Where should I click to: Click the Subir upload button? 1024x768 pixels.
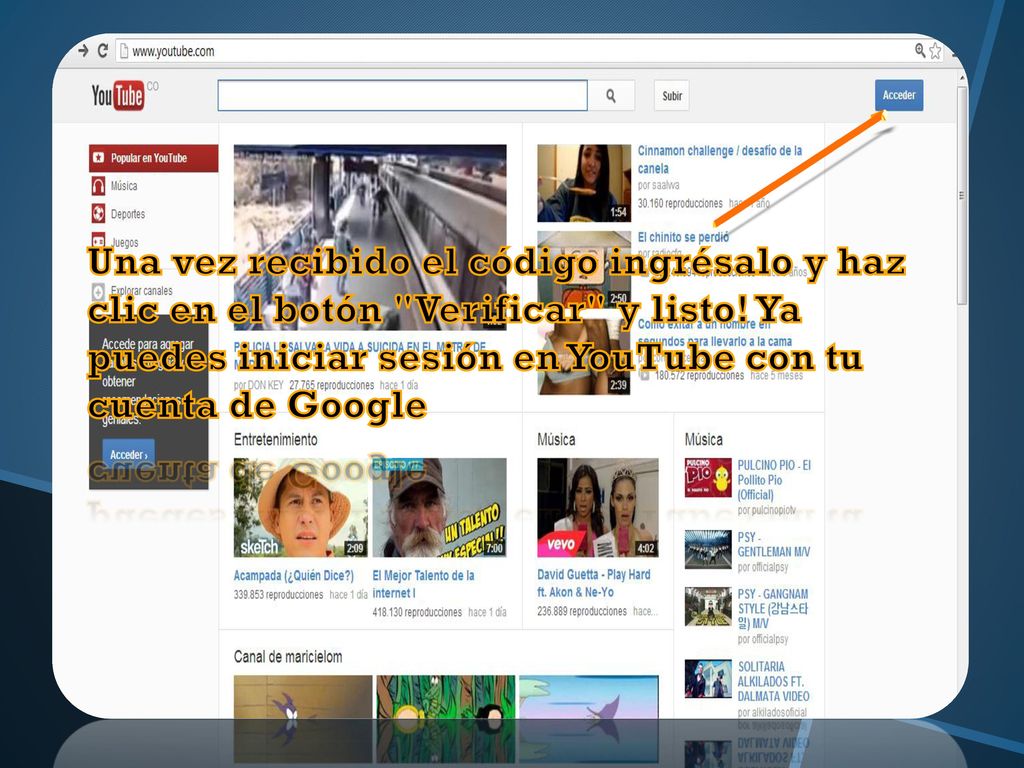[x=671, y=96]
